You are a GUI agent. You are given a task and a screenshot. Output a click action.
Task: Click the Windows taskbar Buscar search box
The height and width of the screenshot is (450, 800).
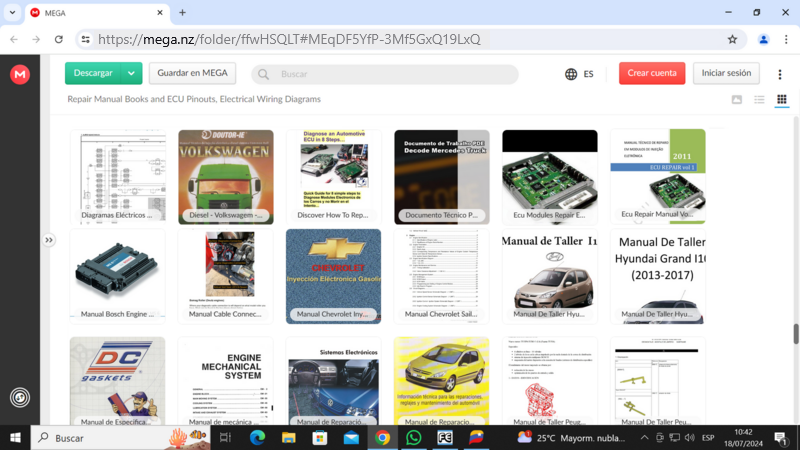point(120,438)
